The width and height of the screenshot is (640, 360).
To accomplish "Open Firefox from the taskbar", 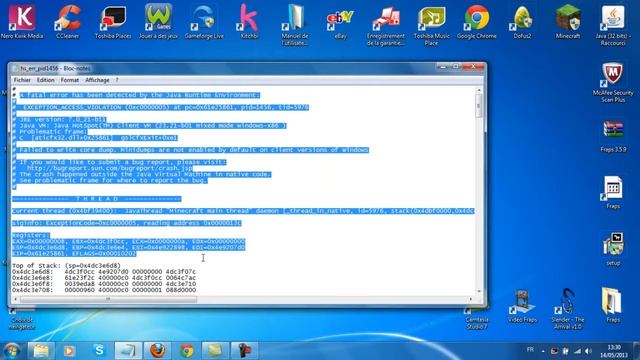I will 158,351.
